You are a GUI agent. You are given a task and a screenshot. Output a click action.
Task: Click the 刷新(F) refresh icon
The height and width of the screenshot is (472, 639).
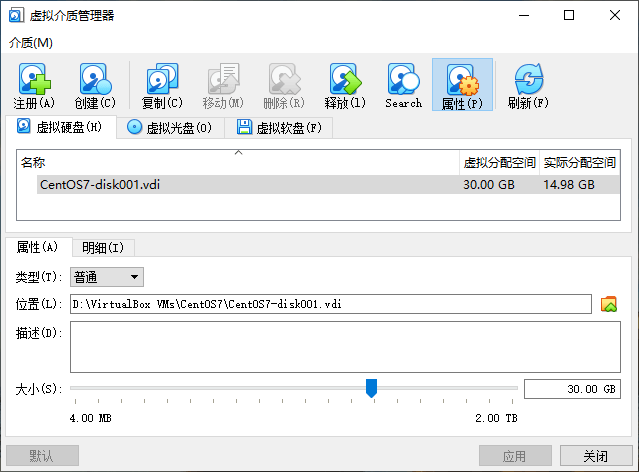point(528,86)
